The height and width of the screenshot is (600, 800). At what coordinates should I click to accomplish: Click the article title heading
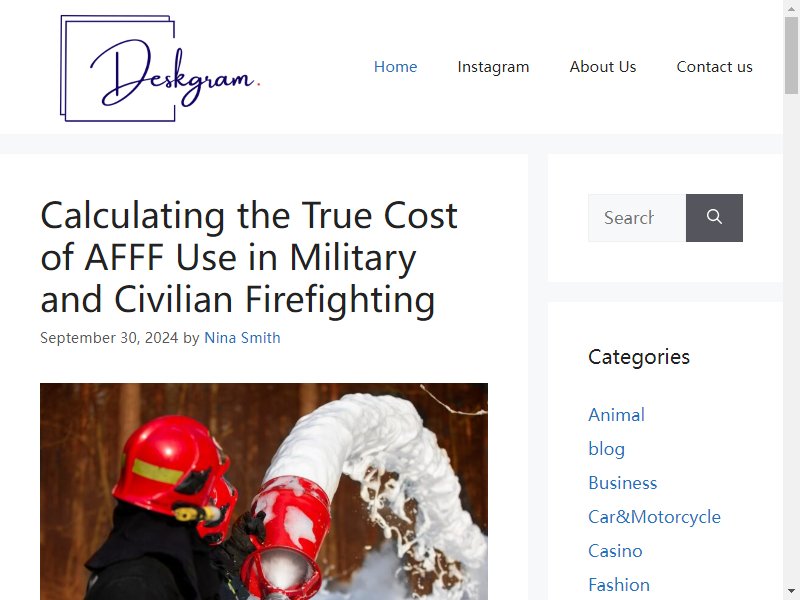249,257
